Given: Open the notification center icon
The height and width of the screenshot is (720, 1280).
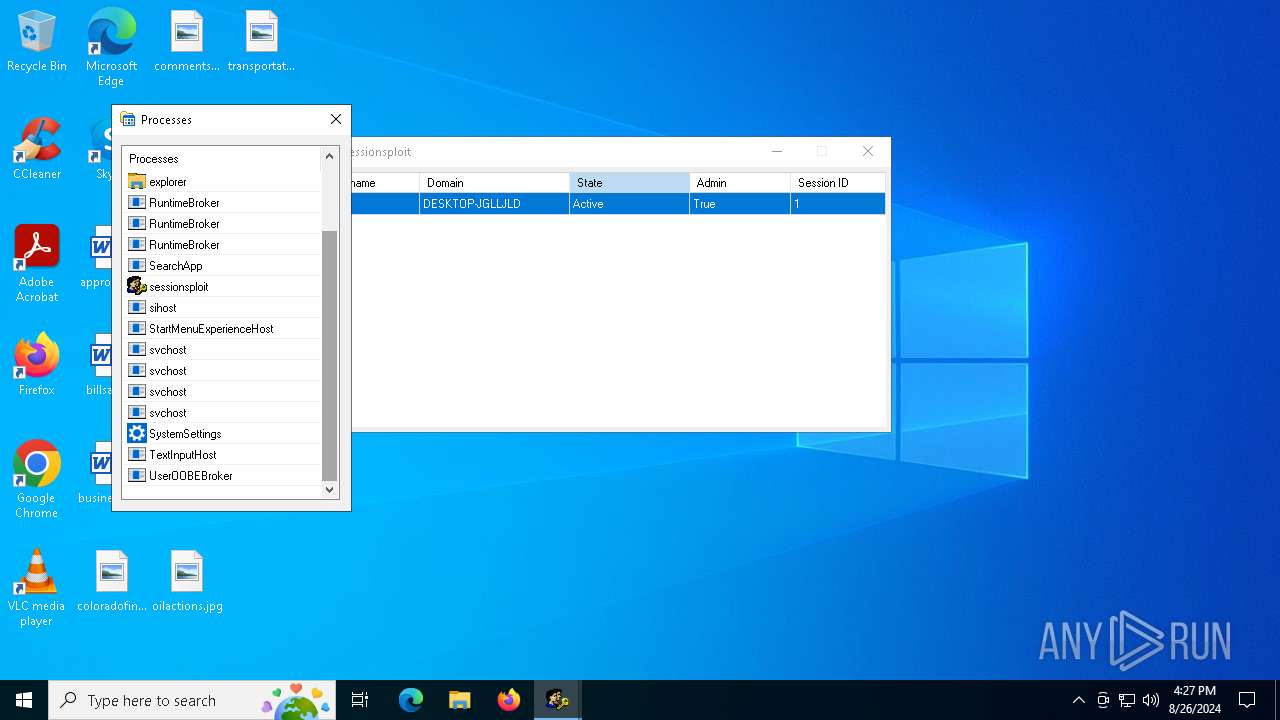Looking at the screenshot, I should pyautogui.click(x=1247, y=700).
